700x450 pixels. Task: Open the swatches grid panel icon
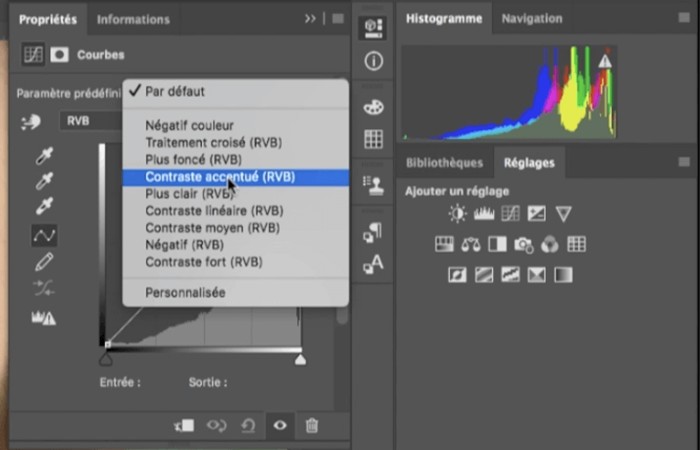tap(373, 139)
